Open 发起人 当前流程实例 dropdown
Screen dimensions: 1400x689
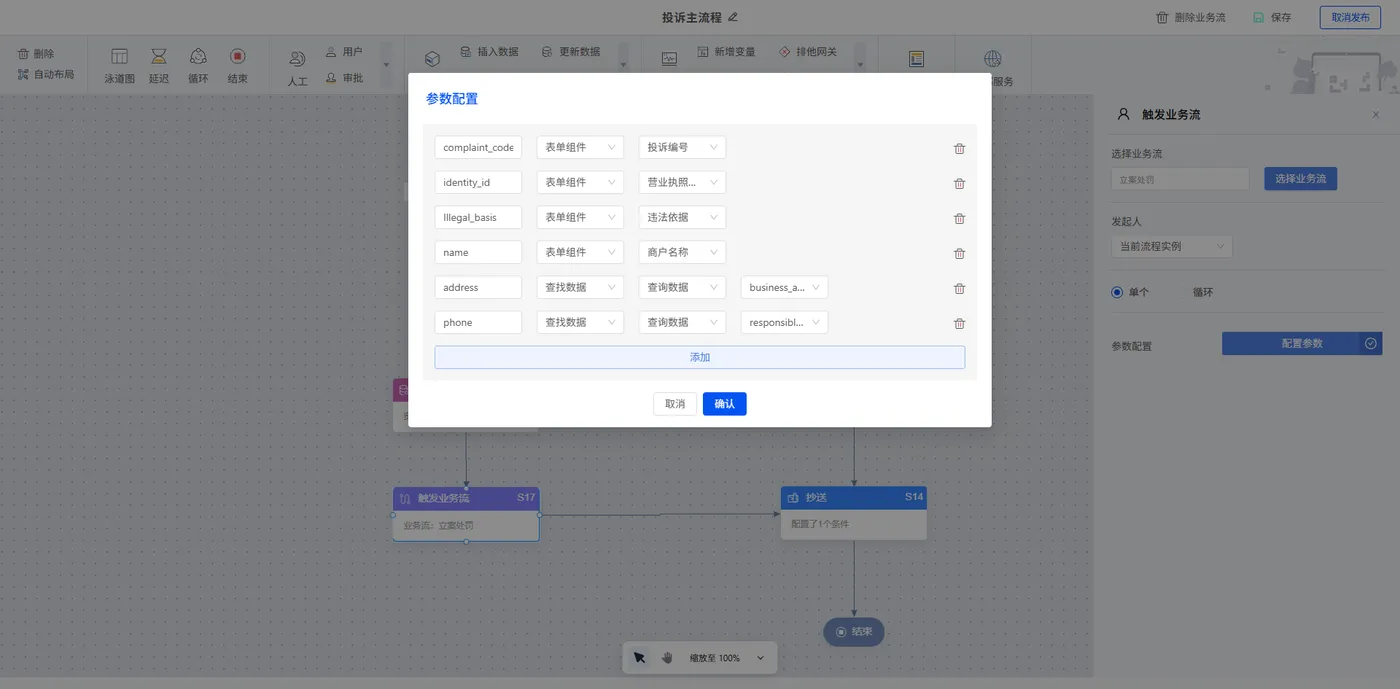coord(1172,246)
